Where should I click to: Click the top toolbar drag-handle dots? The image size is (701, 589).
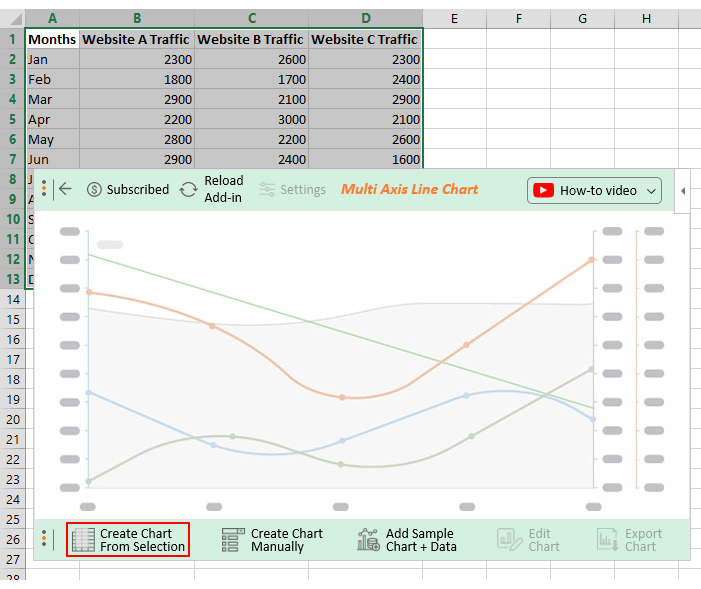point(44,189)
